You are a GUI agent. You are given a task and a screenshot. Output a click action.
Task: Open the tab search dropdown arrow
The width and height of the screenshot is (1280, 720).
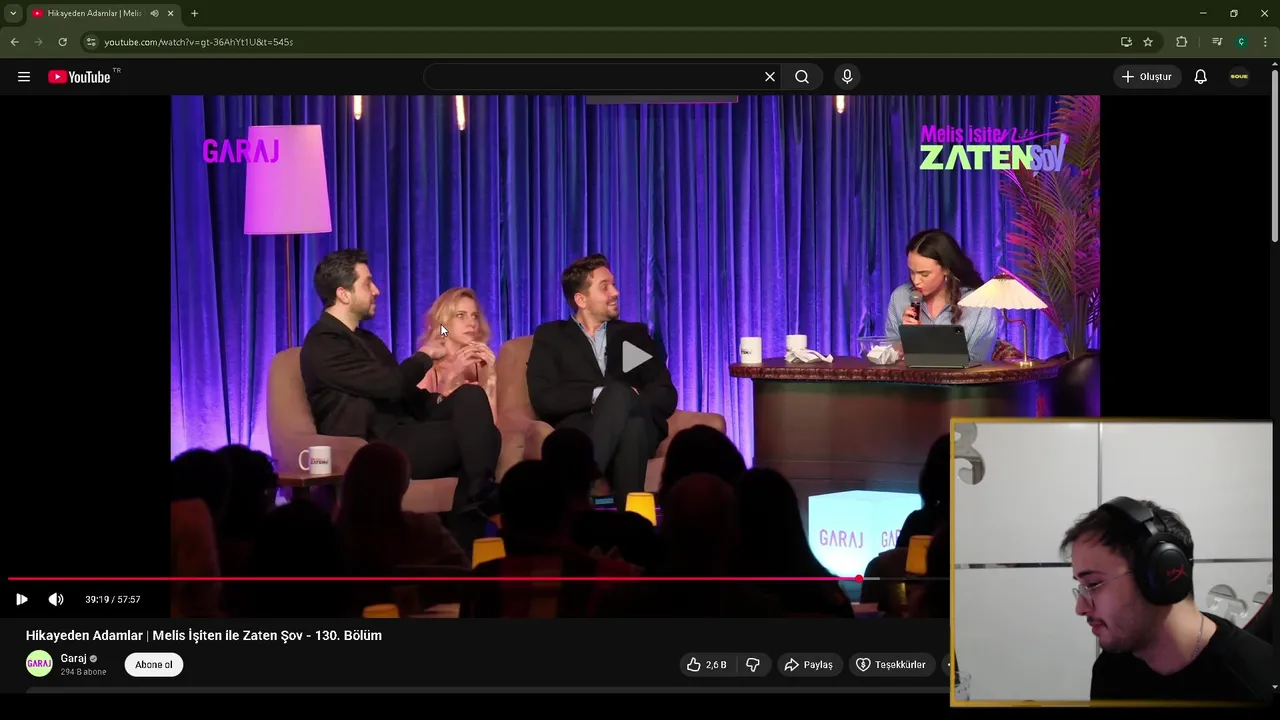click(12, 13)
